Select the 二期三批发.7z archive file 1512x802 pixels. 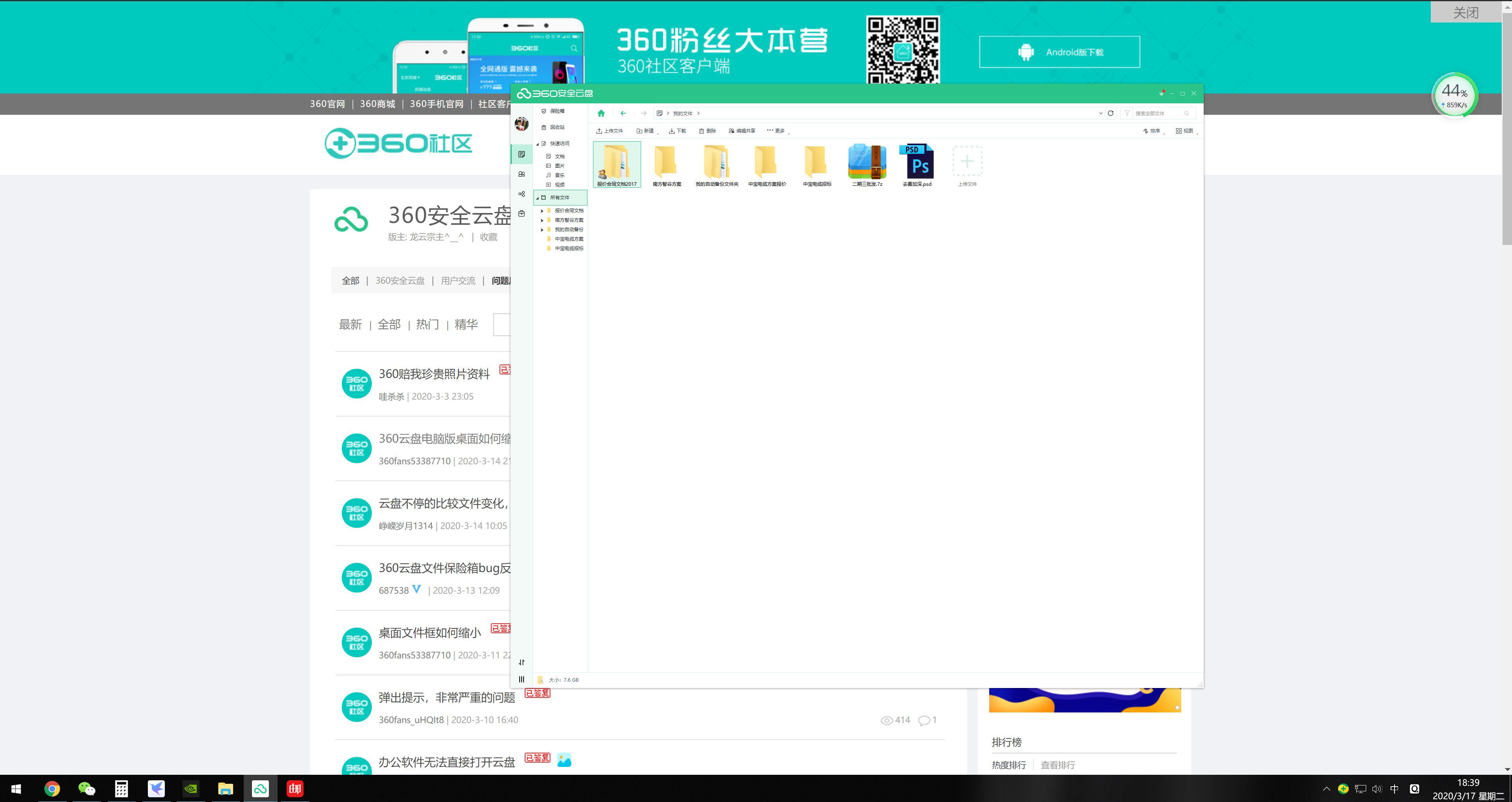point(867,165)
